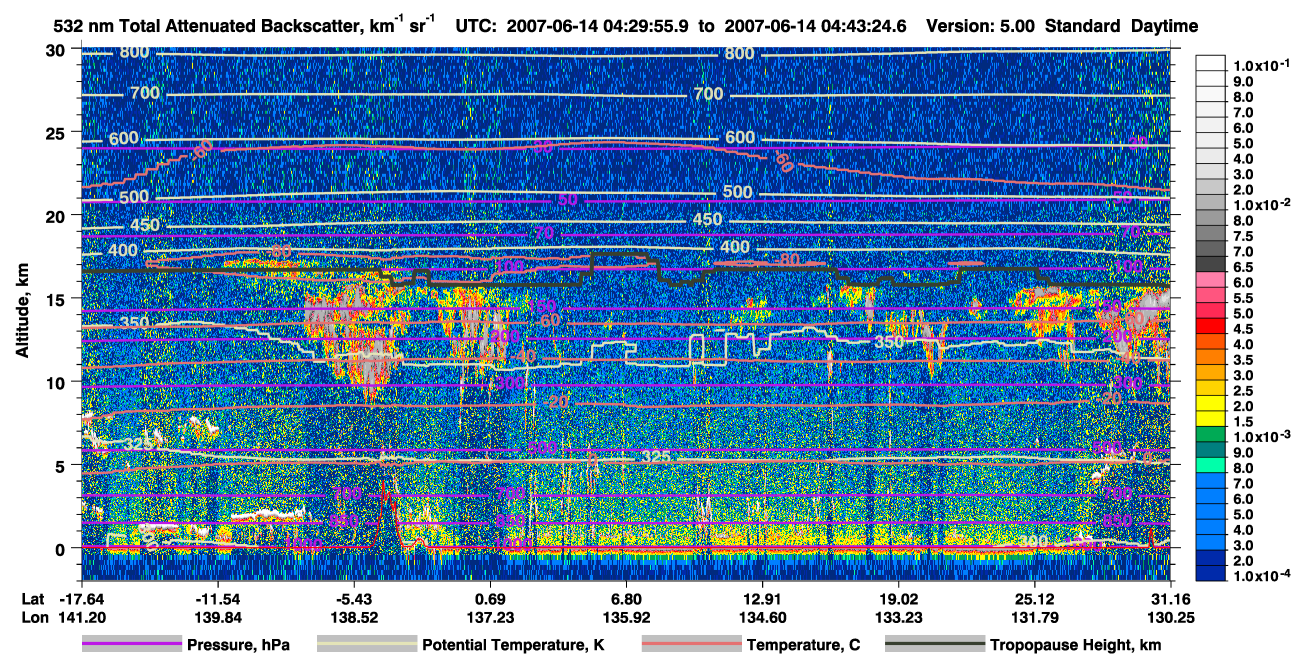Click longitude value 139.84
Image resolution: width=1300 pixels, height=667 pixels.
coord(218,617)
